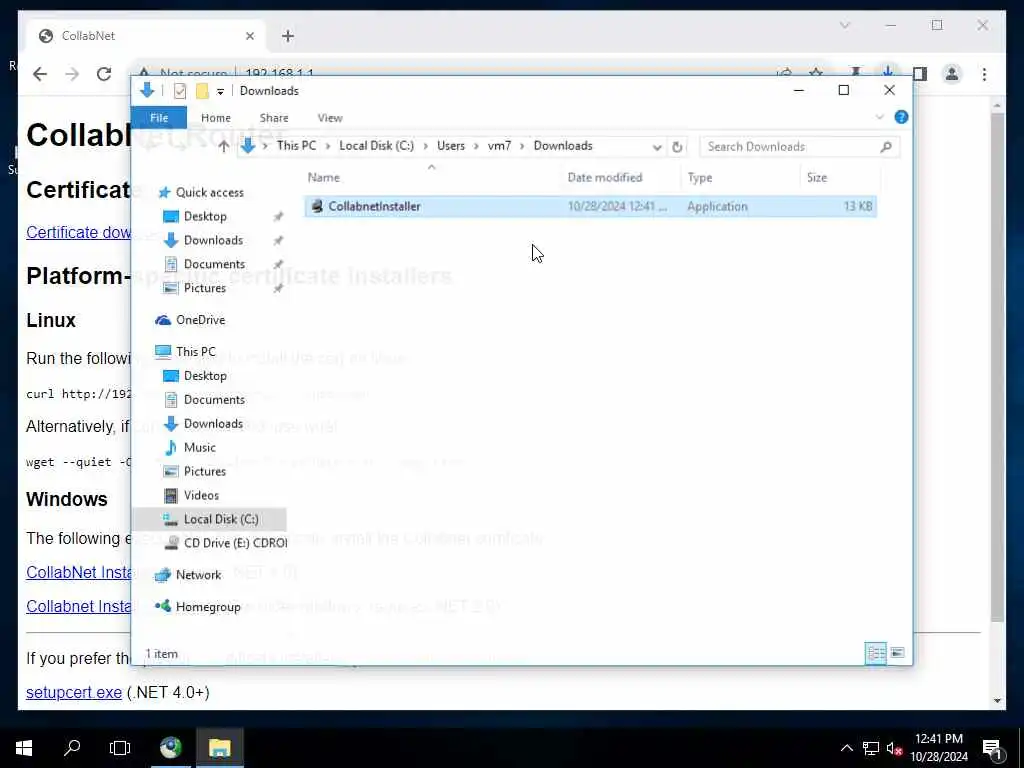The image size is (1024, 768).
Task: Select This PC in address path
Action: coord(296,146)
